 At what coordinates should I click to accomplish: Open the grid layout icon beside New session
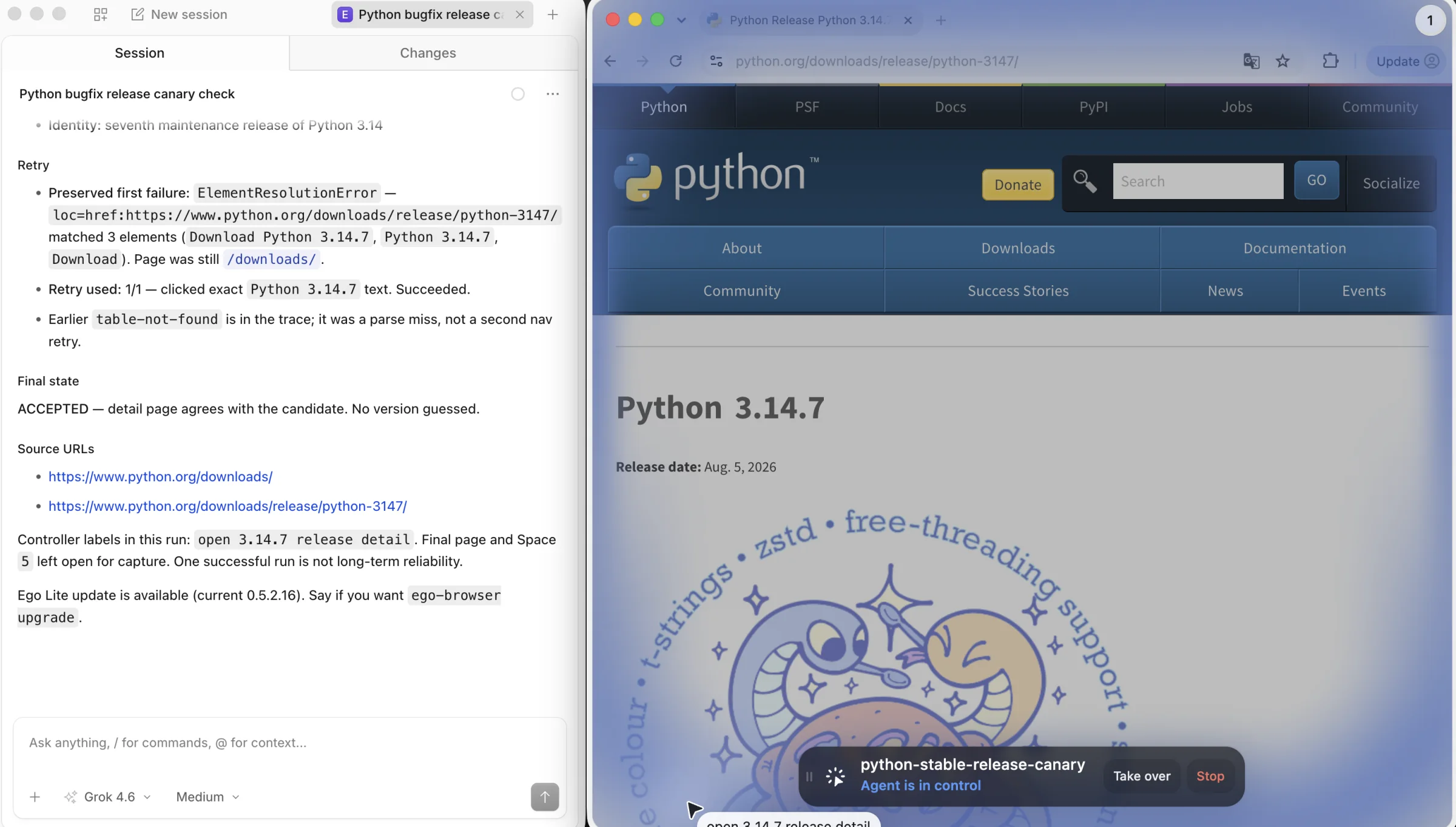click(x=101, y=15)
